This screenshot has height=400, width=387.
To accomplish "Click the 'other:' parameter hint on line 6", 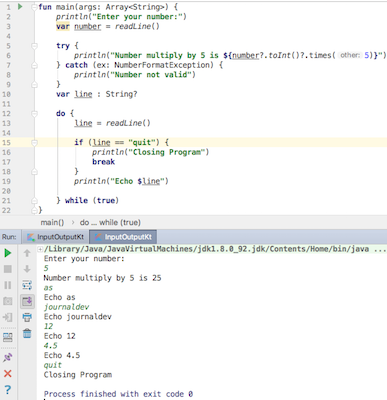I will click(350, 55).
